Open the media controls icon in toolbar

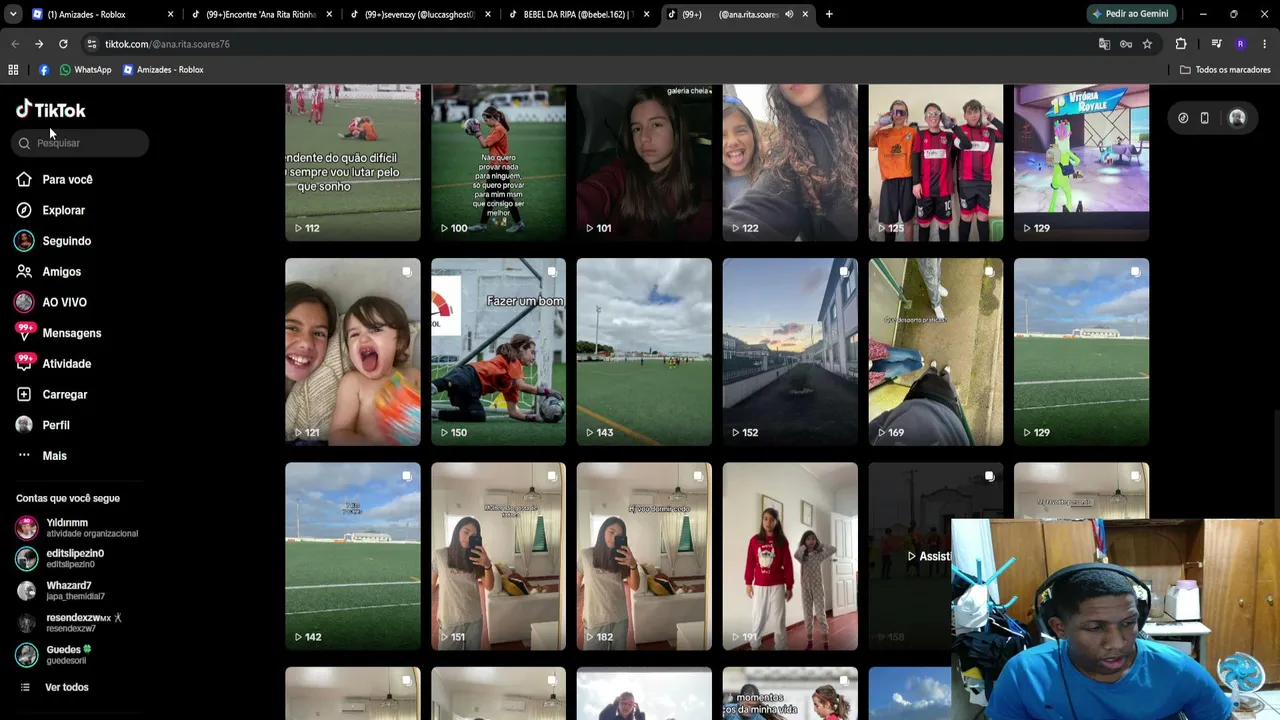point(1216,44)
